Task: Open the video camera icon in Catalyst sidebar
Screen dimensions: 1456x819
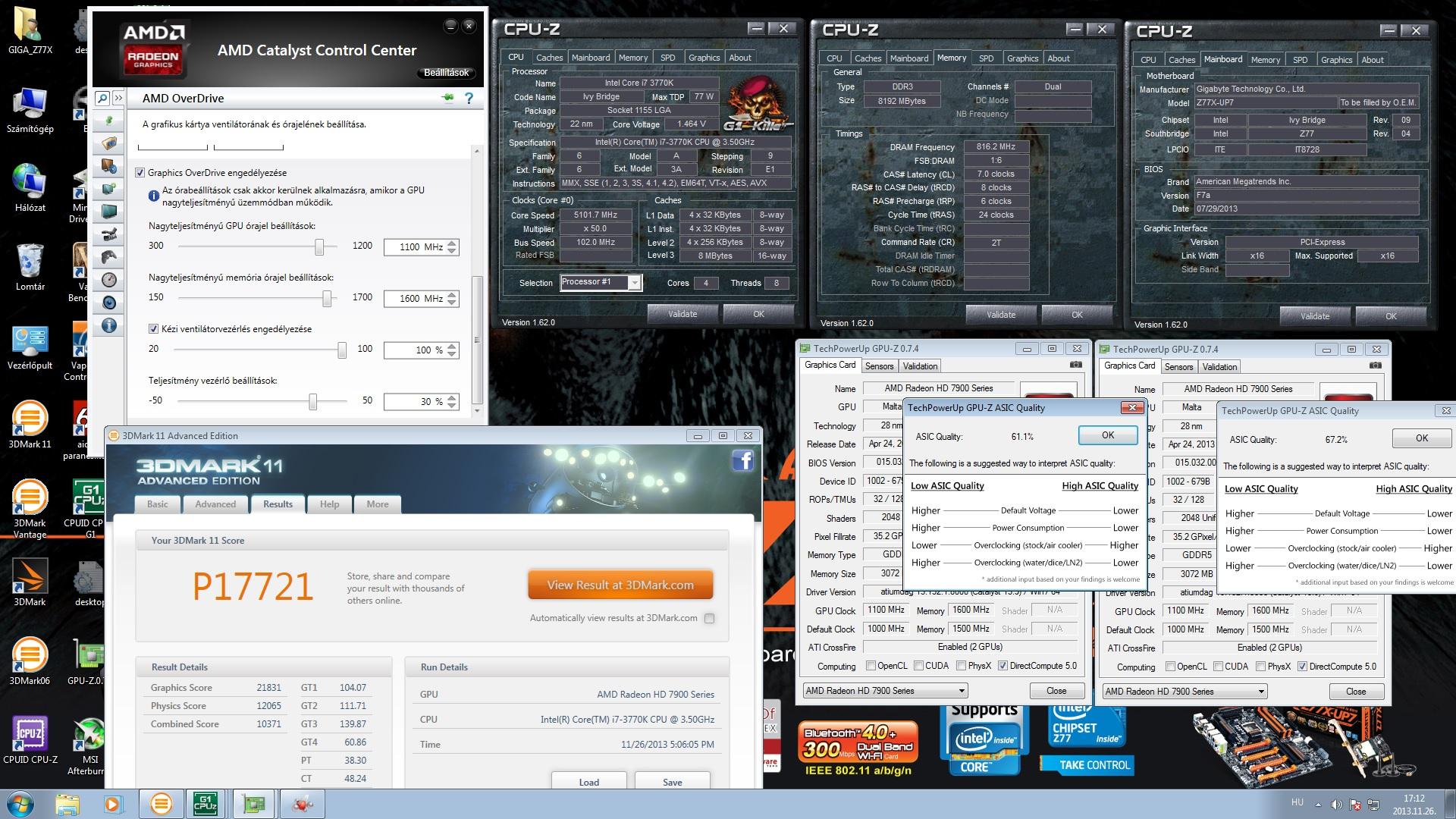Action: click(x=109, y=234)
